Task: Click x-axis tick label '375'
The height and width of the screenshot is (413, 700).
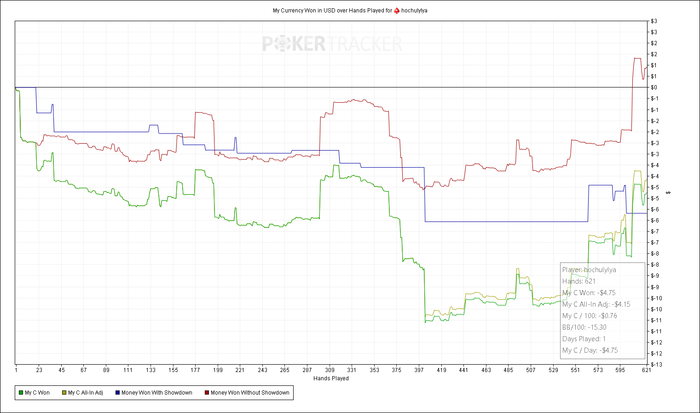Action: tap(396, 370)
